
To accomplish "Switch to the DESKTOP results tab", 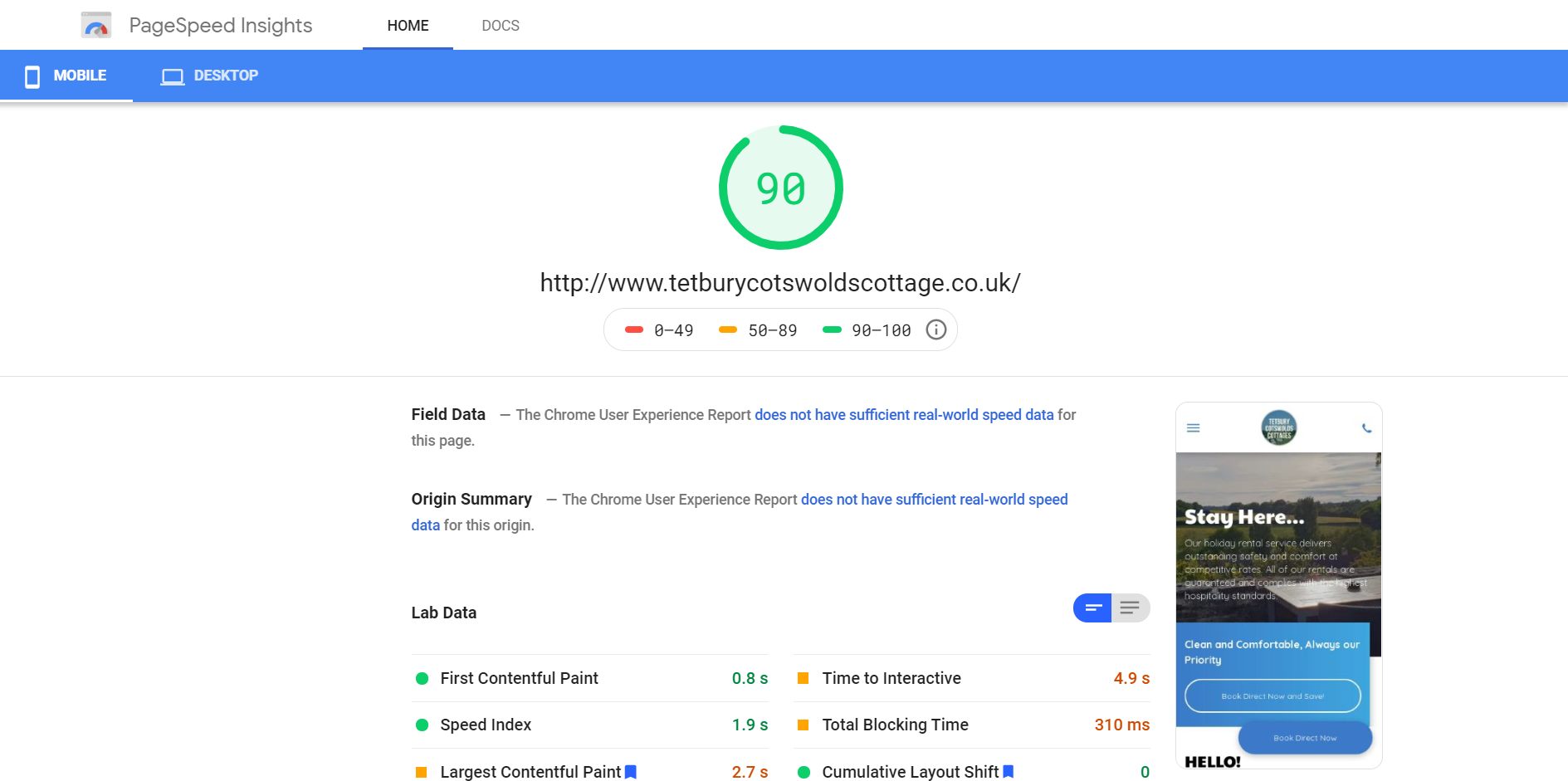I will point(209,76).
